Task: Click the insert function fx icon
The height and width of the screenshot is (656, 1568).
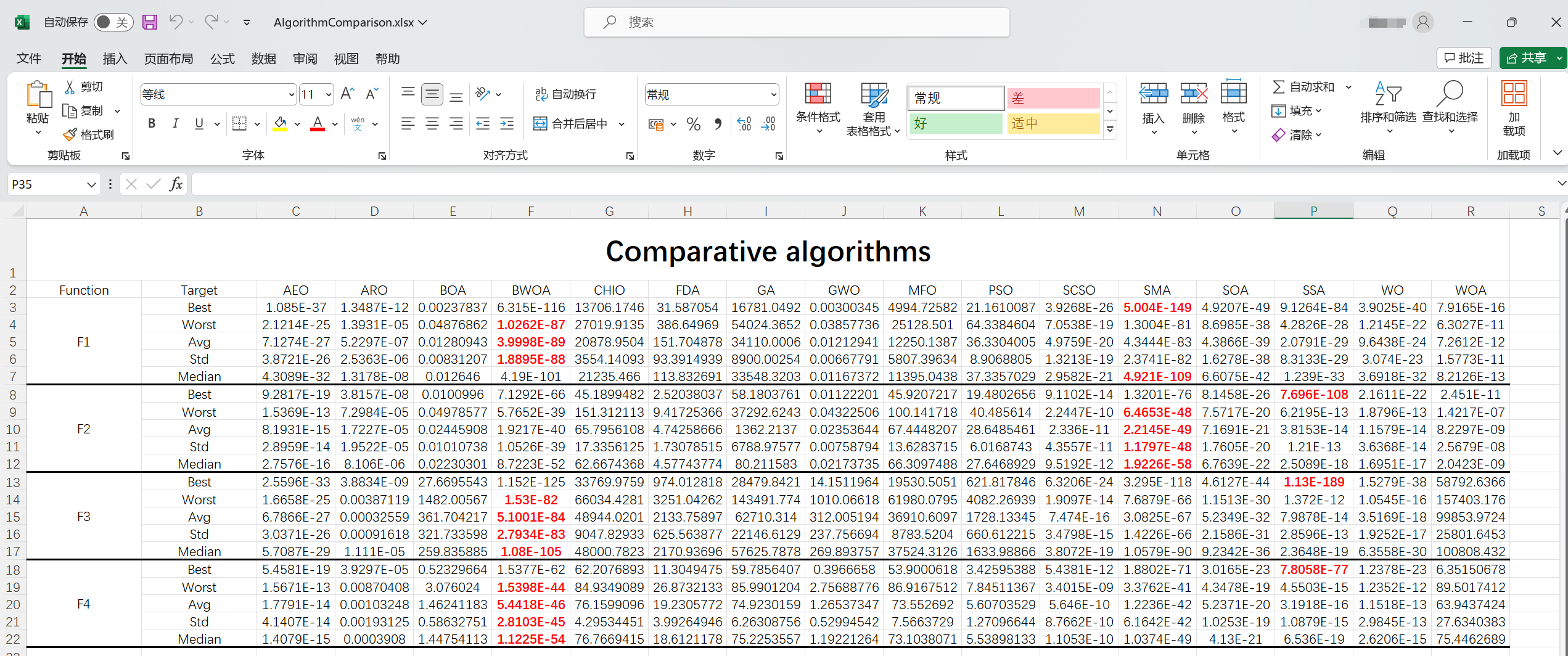Action: [176, 184]
